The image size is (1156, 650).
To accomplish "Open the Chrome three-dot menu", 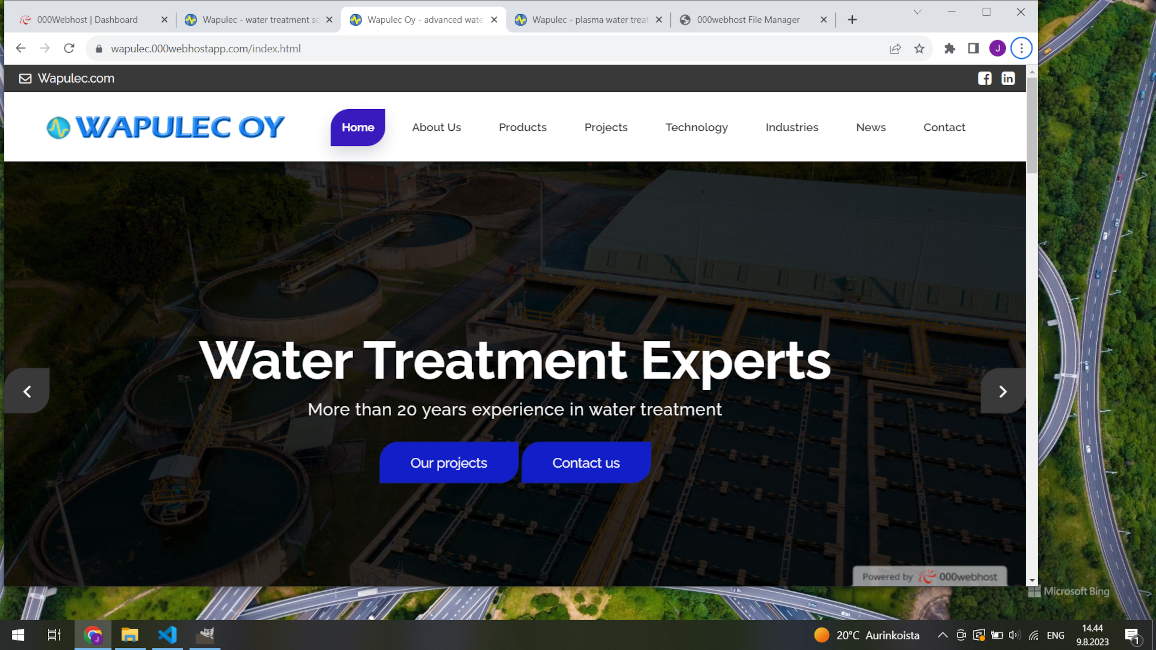I will [1021, 49].
